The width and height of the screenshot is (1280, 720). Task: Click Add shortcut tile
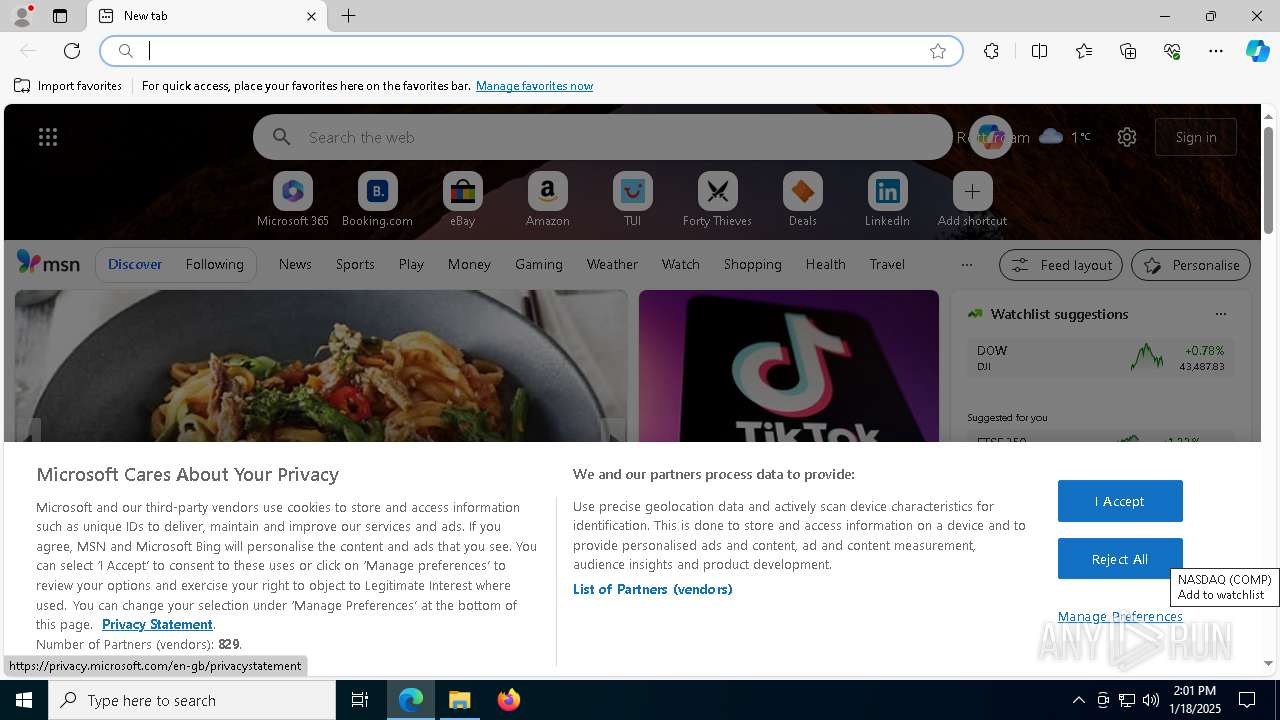click(x=972, y=200)
